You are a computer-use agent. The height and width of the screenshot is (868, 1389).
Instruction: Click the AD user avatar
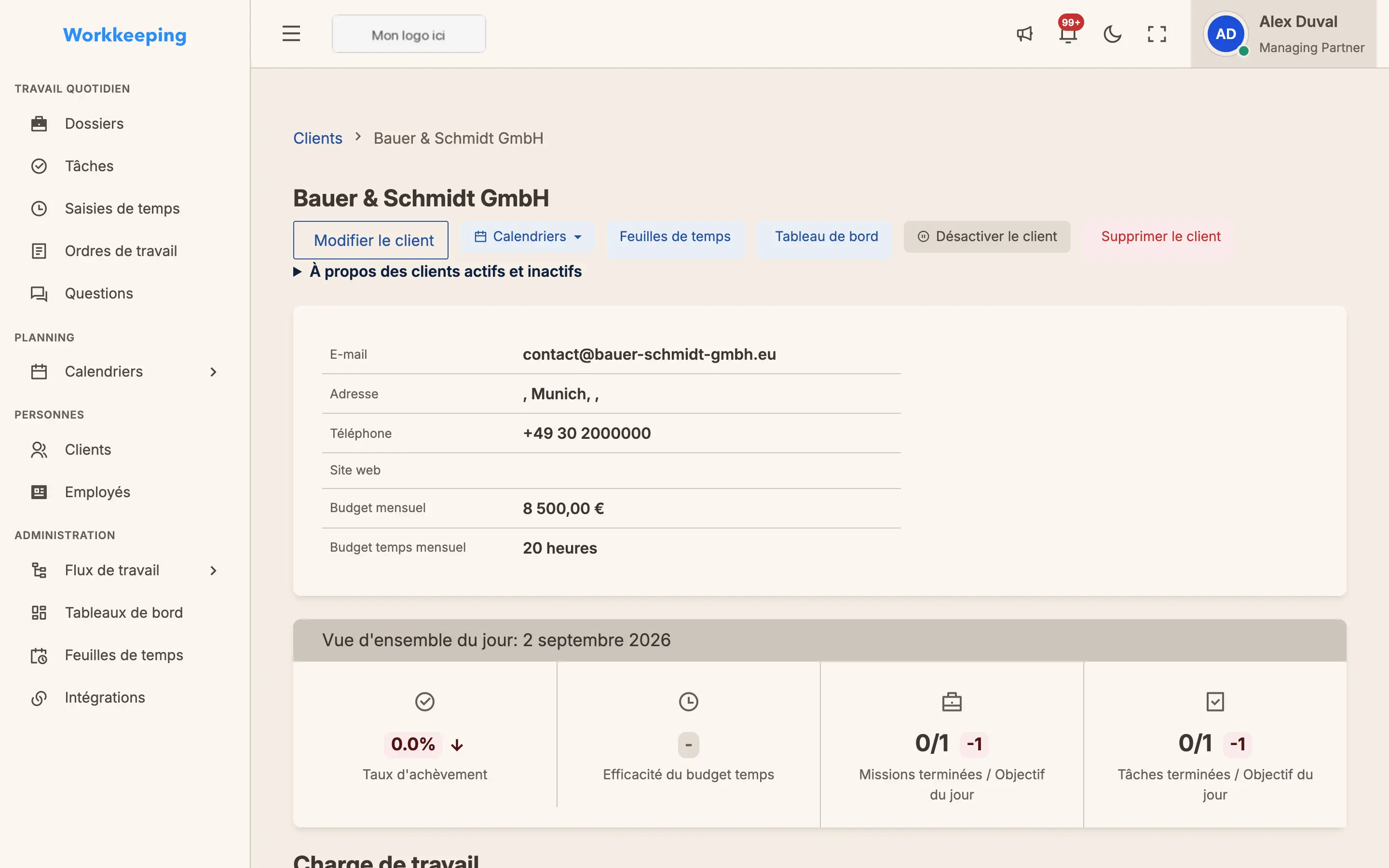coord(1226,34)
